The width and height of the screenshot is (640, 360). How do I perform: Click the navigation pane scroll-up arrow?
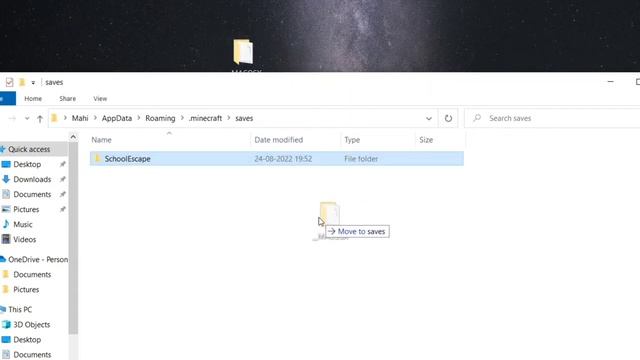73,137
